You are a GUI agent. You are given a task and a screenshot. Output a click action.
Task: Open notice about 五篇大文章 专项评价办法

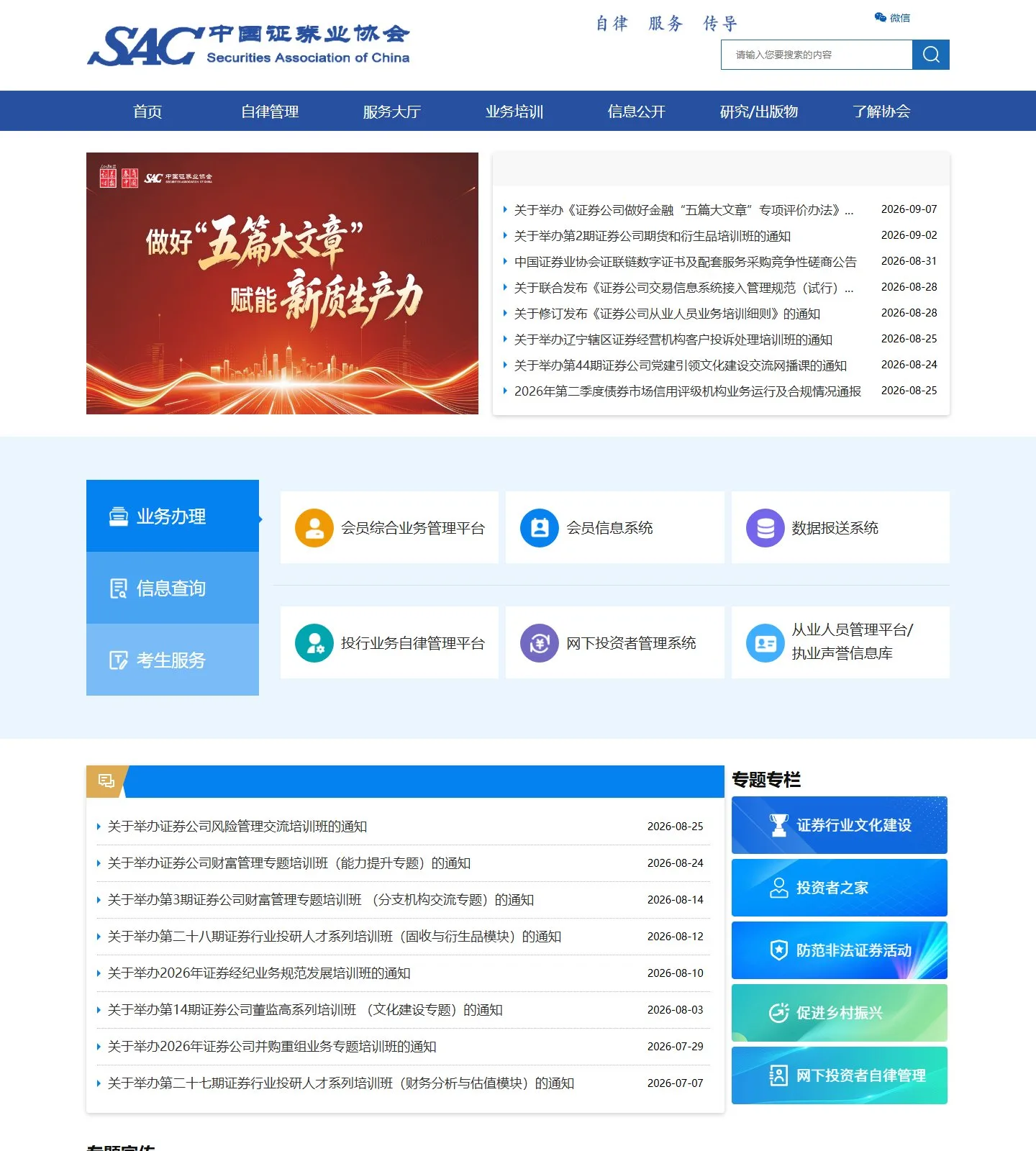683,210
